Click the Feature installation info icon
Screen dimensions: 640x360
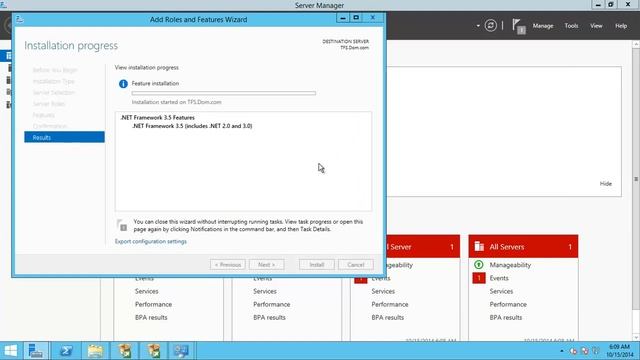123,84
